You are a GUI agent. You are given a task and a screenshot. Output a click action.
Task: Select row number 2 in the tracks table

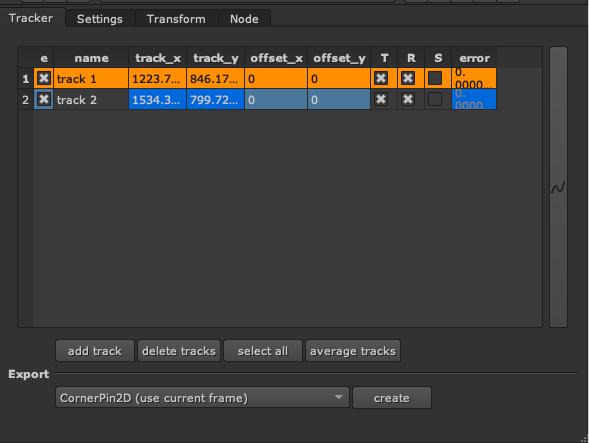[26, 100]
